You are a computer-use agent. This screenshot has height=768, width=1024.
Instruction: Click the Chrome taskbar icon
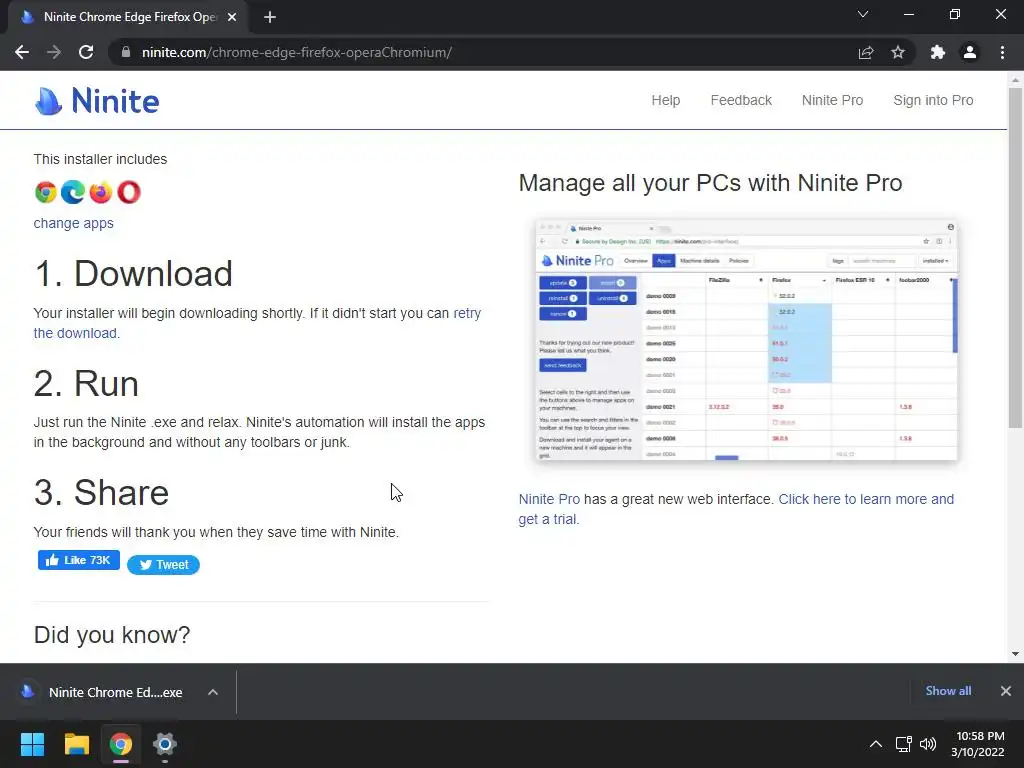pos(121,744)
